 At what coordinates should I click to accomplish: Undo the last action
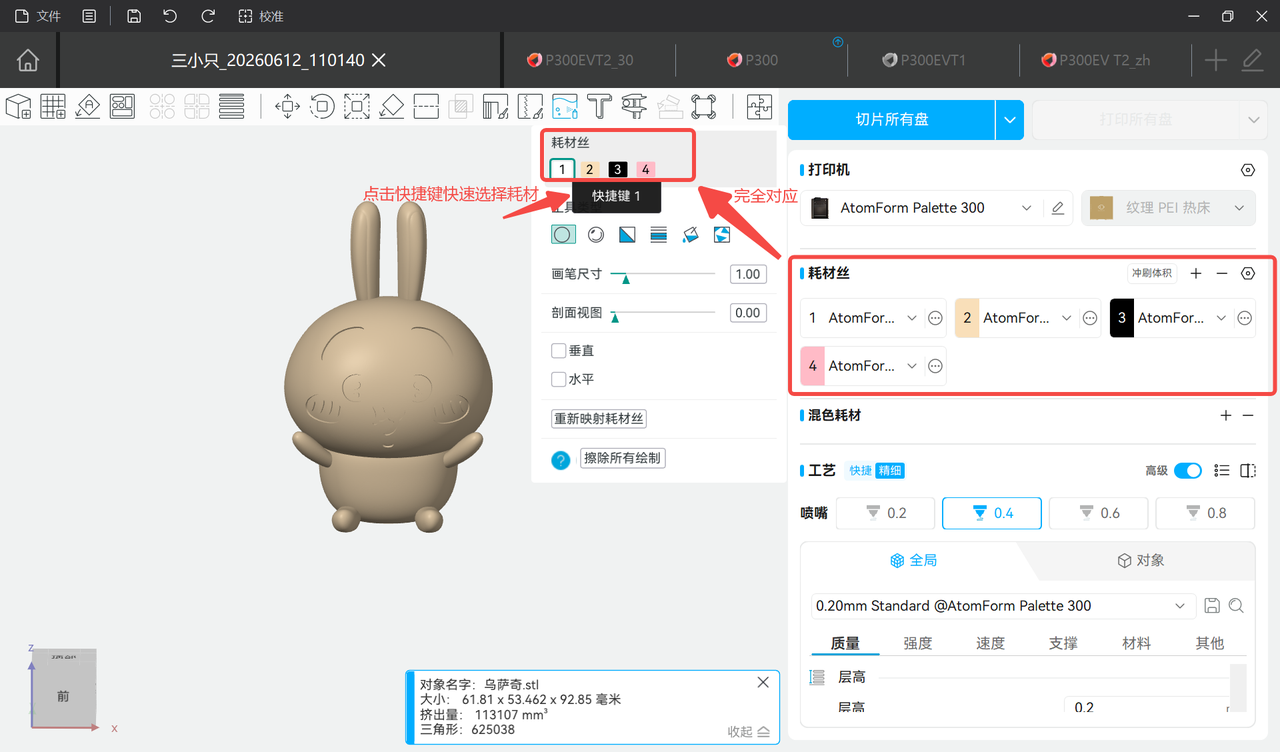click(x=170, y=16)
